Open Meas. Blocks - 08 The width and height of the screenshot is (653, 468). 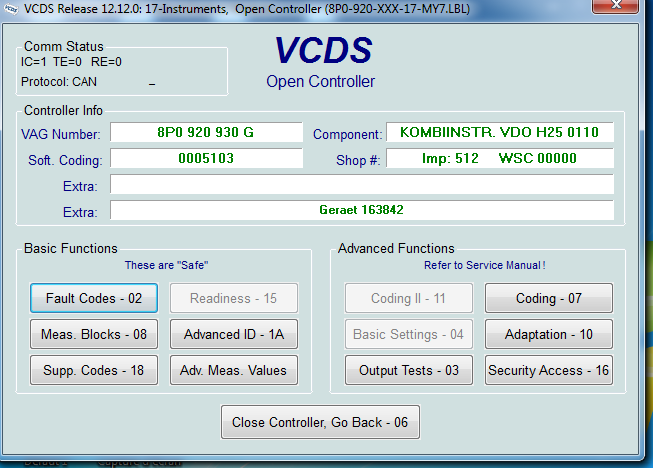pos(94,334)
